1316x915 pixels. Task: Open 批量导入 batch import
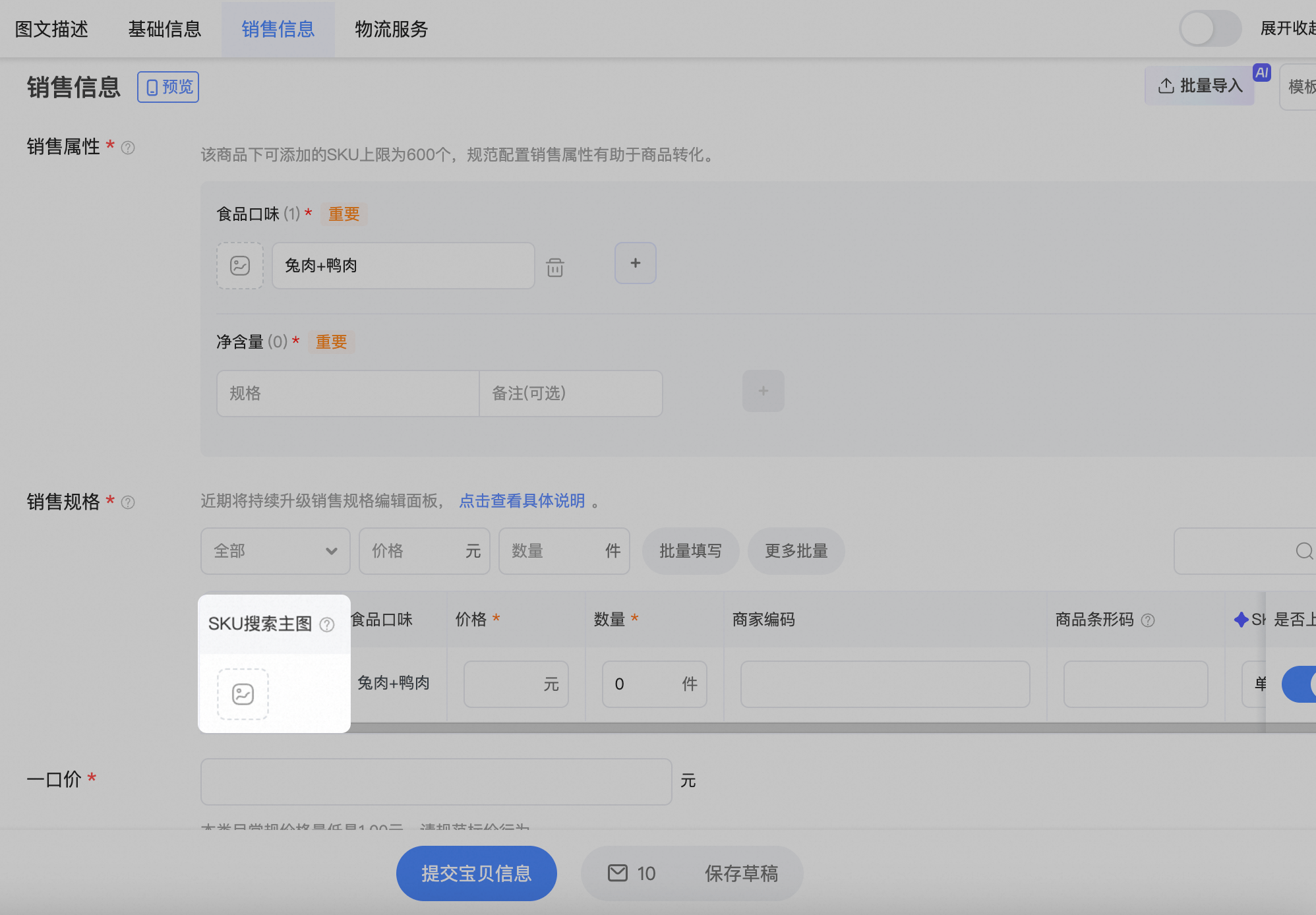(1200, 86)
